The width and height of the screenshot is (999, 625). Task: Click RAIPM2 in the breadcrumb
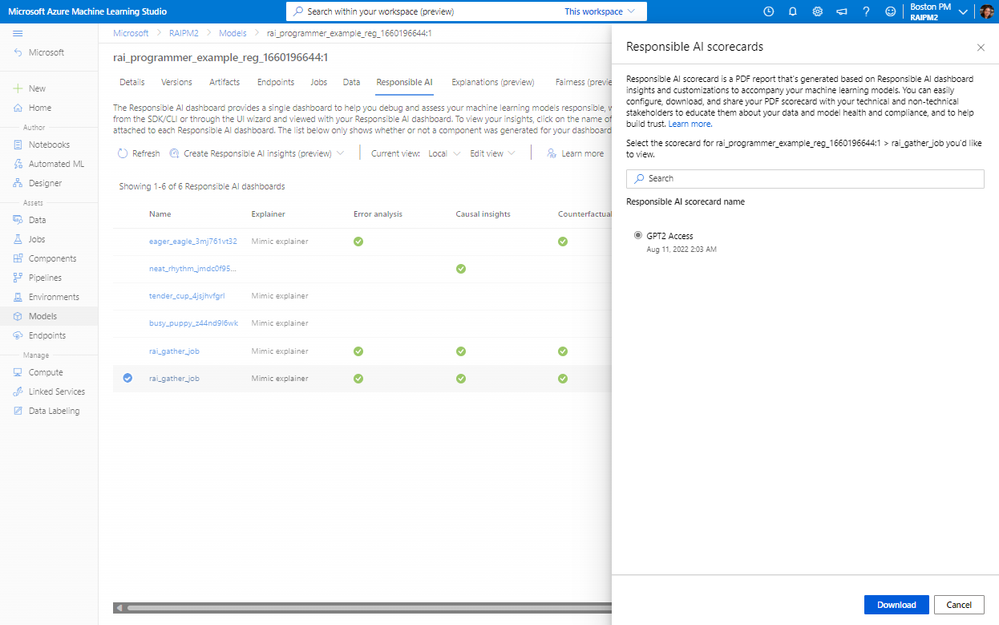point(183,33)
